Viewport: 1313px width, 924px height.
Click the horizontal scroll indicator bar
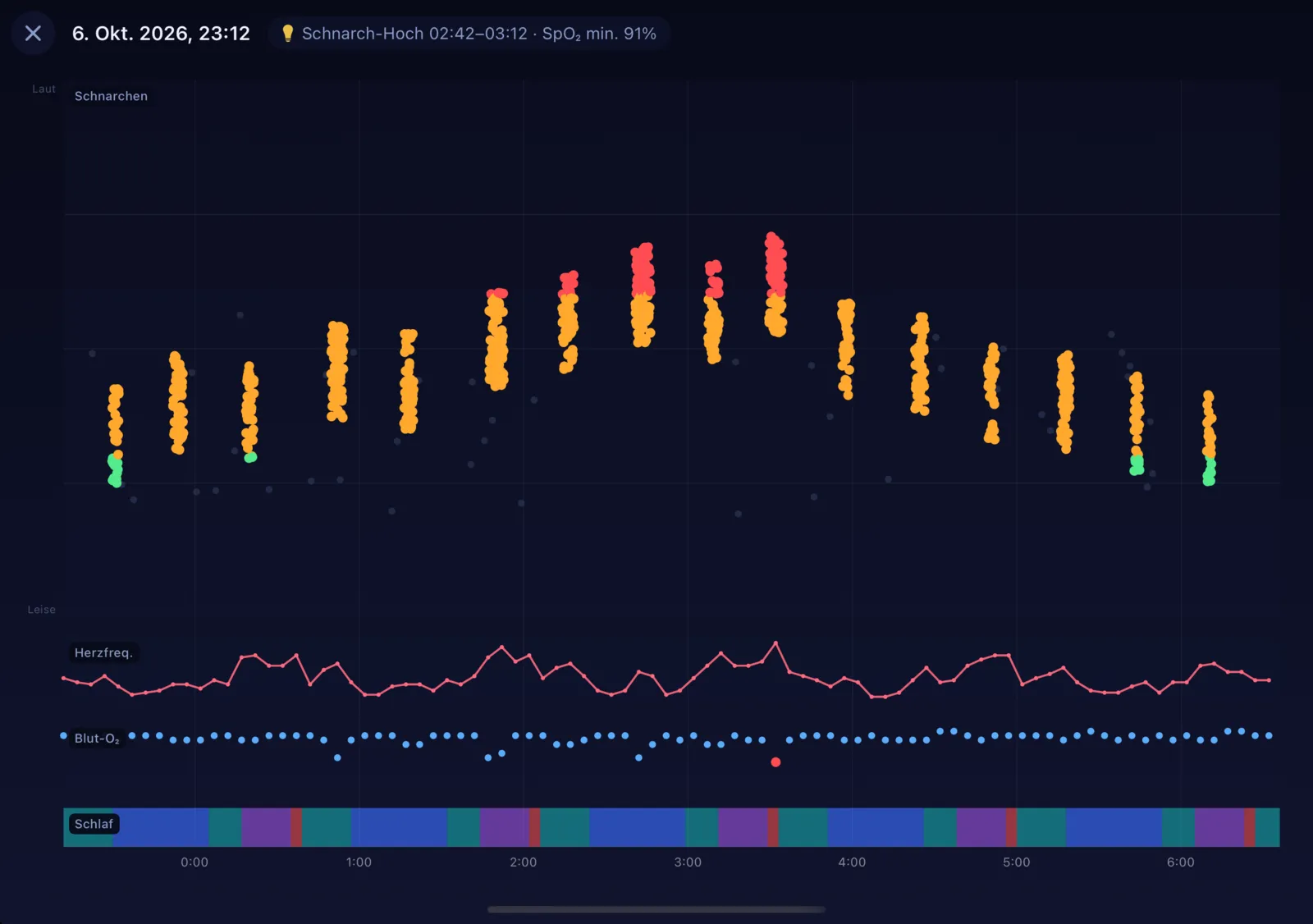(x=656, y=909)
